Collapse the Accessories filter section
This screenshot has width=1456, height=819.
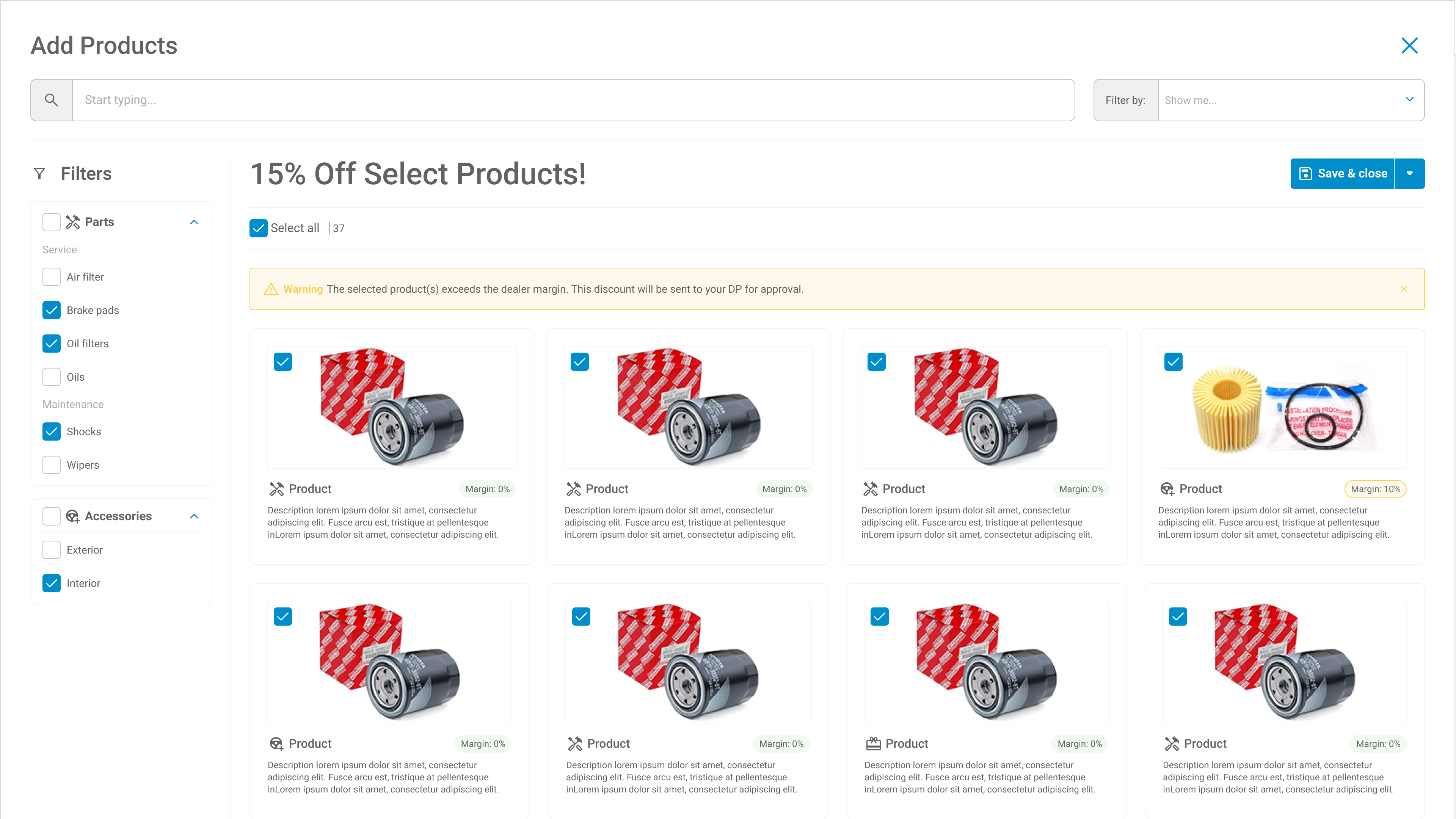194,516
